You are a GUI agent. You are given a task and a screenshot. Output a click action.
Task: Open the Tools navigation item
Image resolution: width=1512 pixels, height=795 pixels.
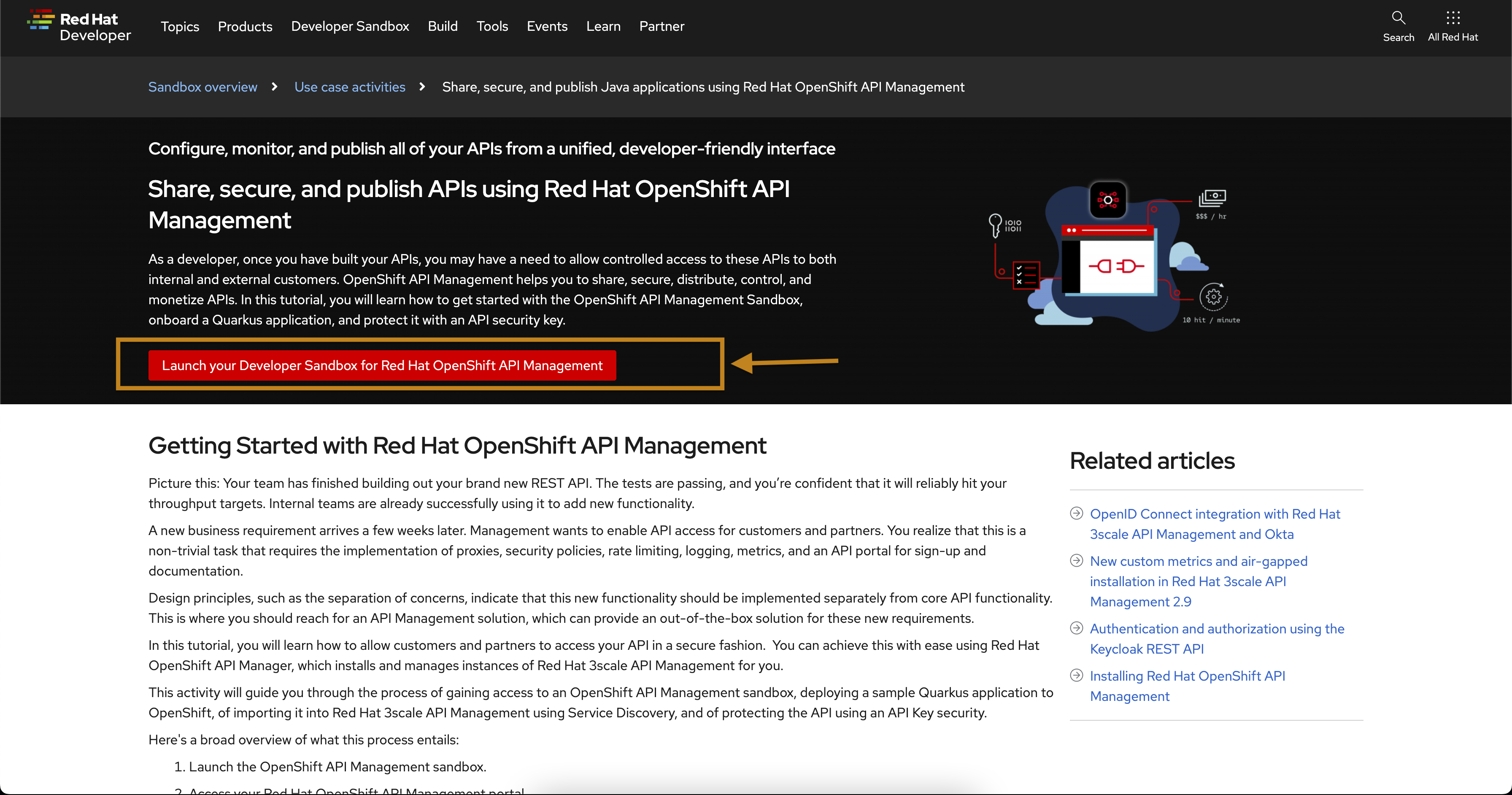pos(492,27)
